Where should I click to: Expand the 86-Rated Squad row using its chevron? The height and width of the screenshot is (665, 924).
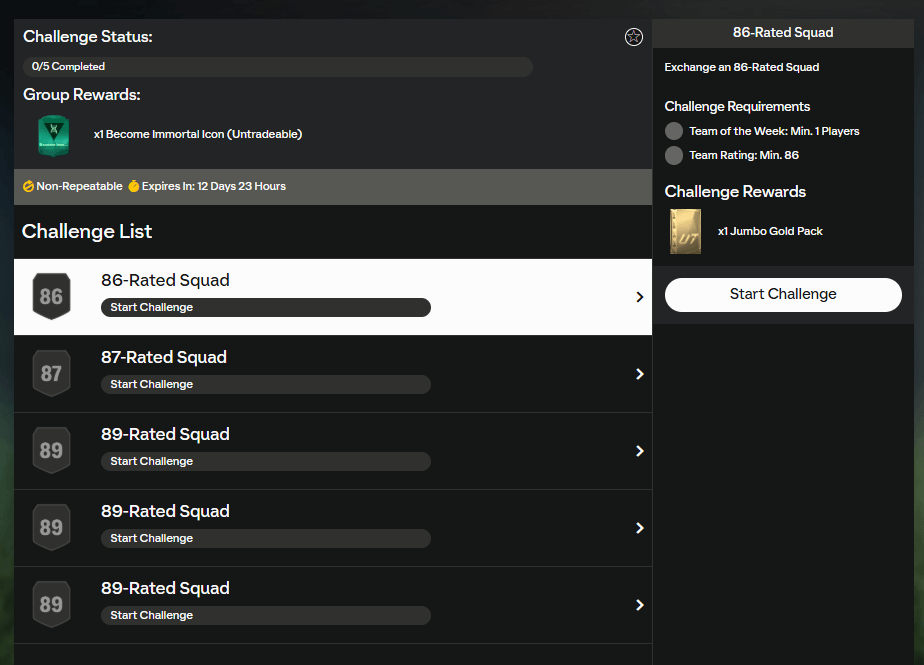click(x=640, y=297)
